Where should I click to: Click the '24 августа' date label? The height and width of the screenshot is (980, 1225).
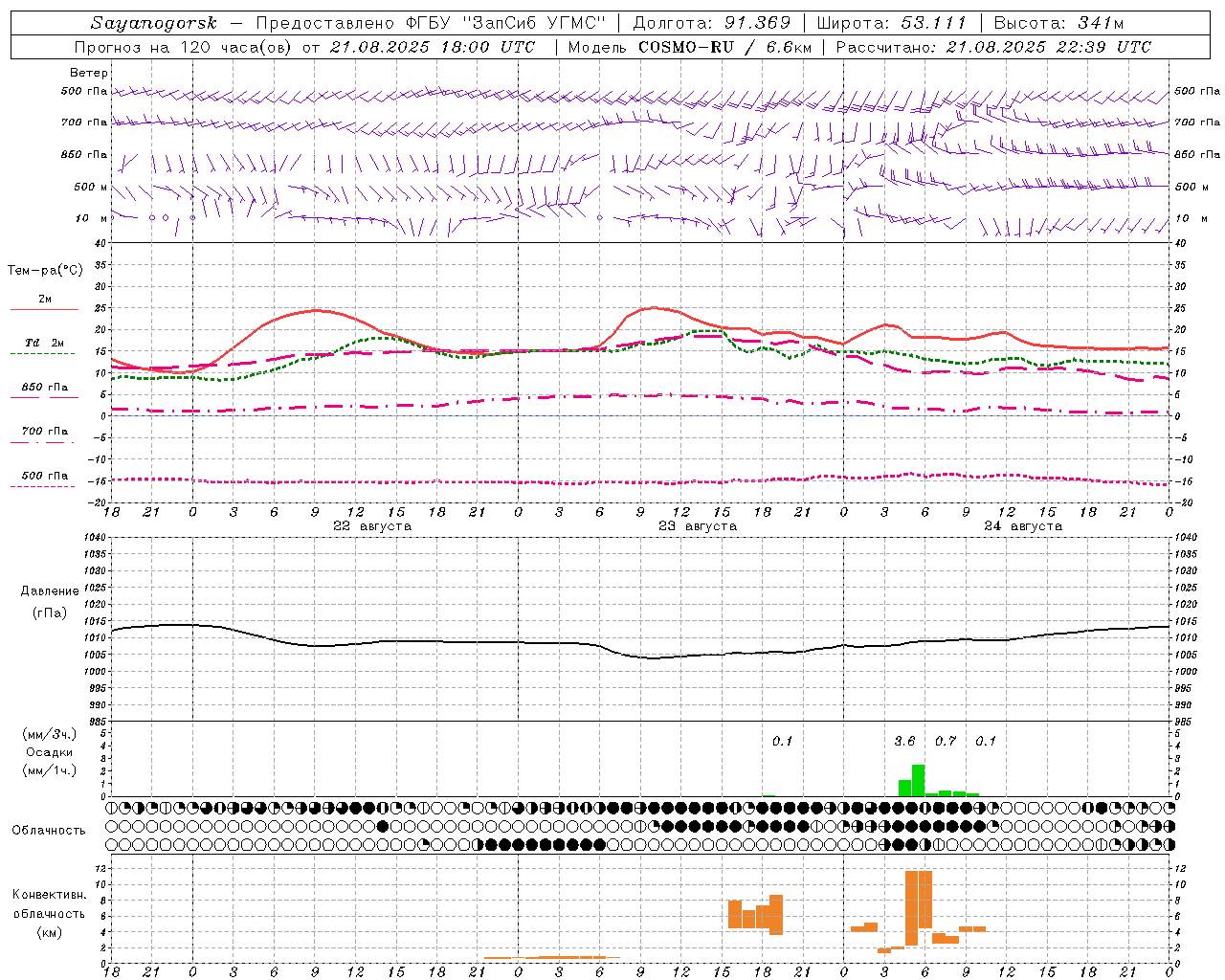click(1022, 525)
